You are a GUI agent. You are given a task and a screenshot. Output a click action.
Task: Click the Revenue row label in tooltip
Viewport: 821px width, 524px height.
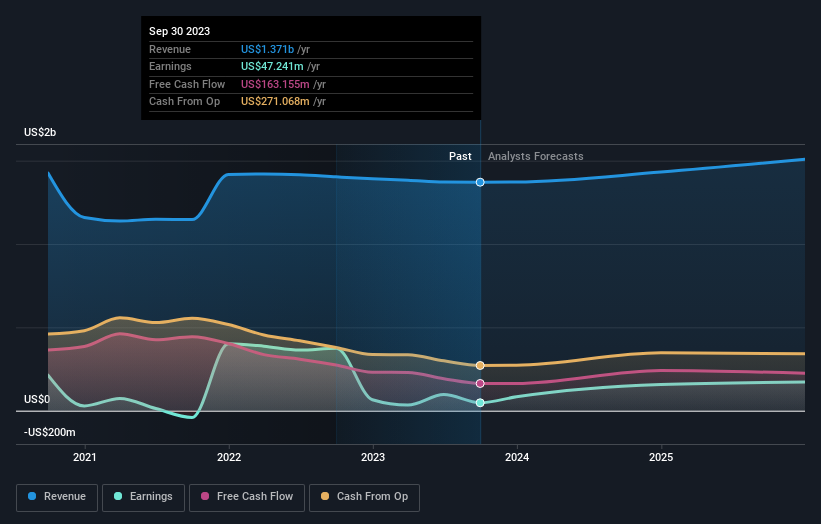point(170,49)
